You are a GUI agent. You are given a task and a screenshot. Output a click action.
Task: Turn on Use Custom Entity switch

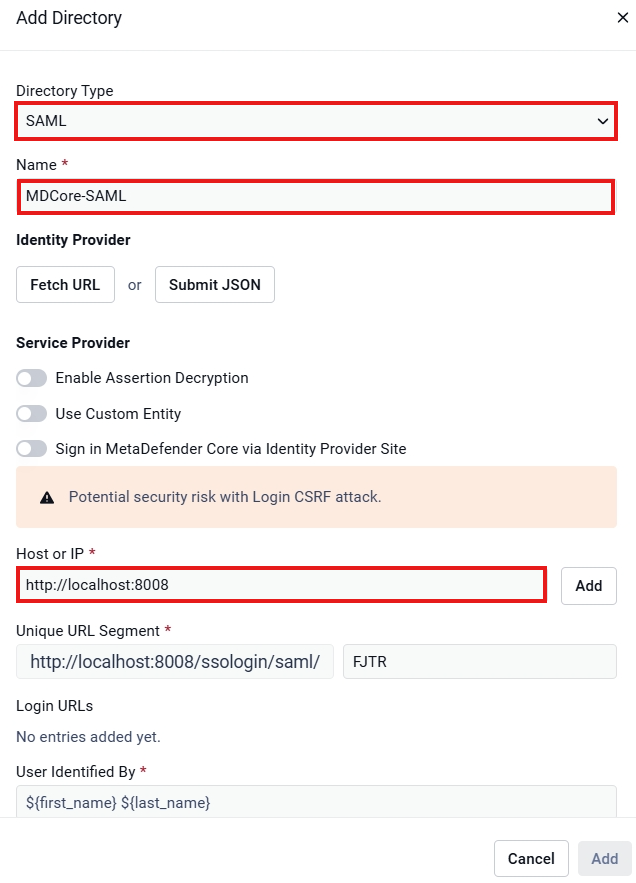click(32, 414)
